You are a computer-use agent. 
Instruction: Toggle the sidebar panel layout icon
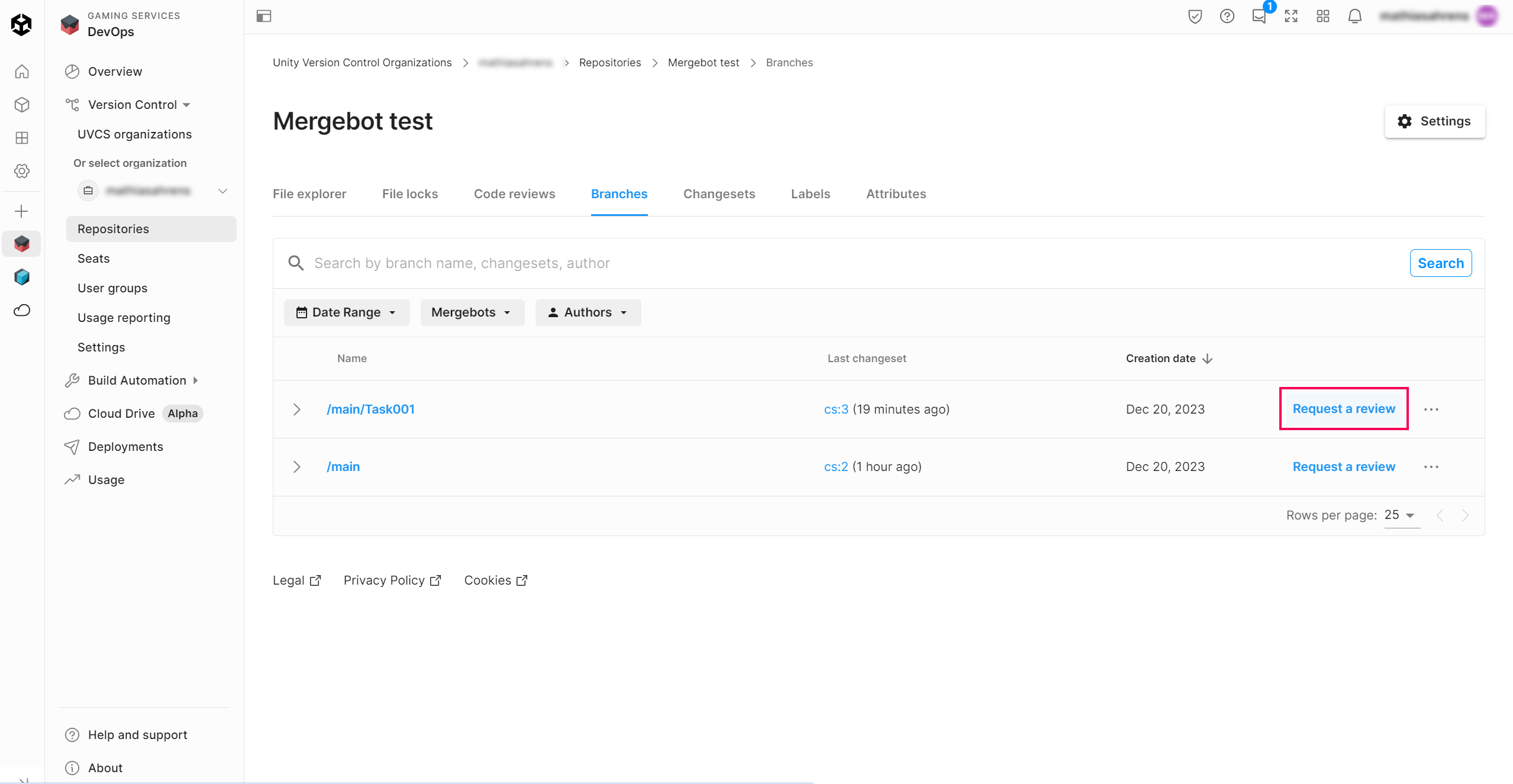[263, 17]
